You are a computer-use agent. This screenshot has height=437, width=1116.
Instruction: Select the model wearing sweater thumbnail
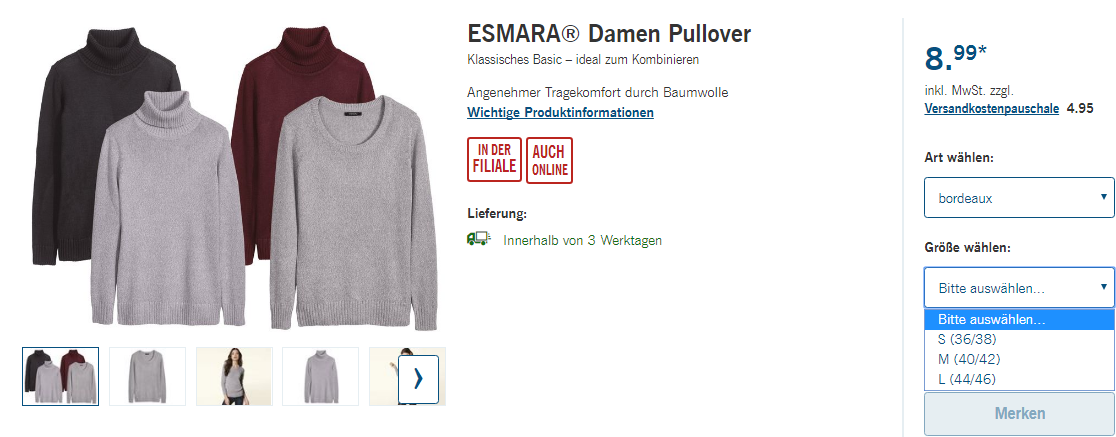(x=234, y=377)
